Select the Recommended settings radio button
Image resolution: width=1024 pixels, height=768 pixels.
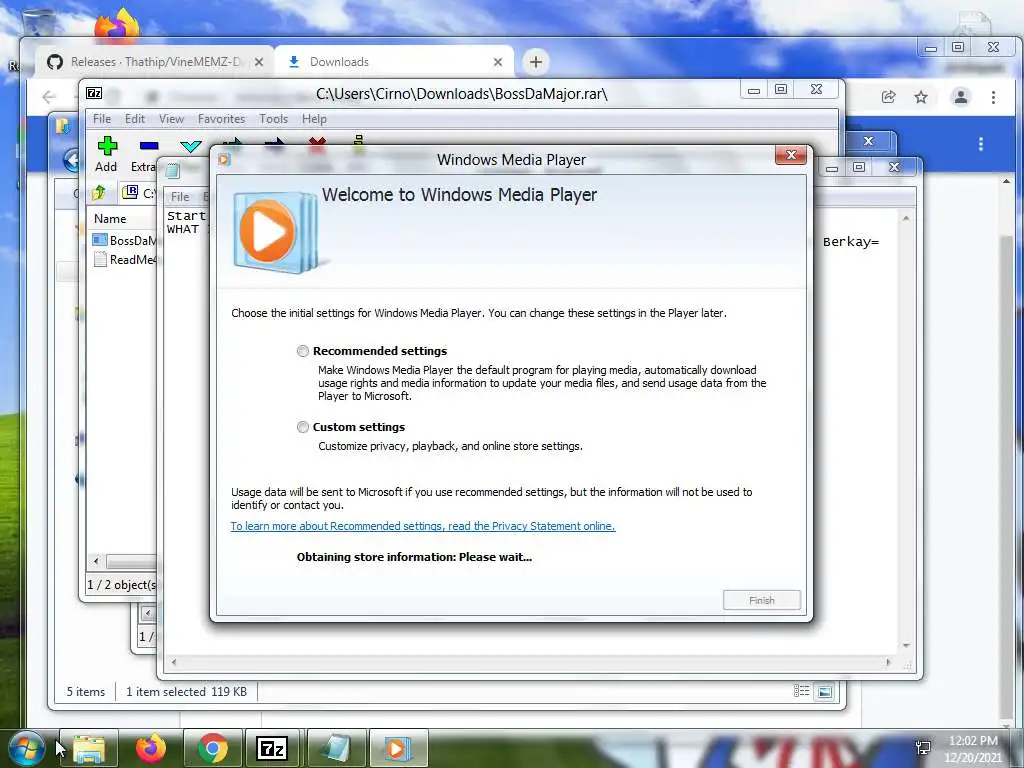302,351
